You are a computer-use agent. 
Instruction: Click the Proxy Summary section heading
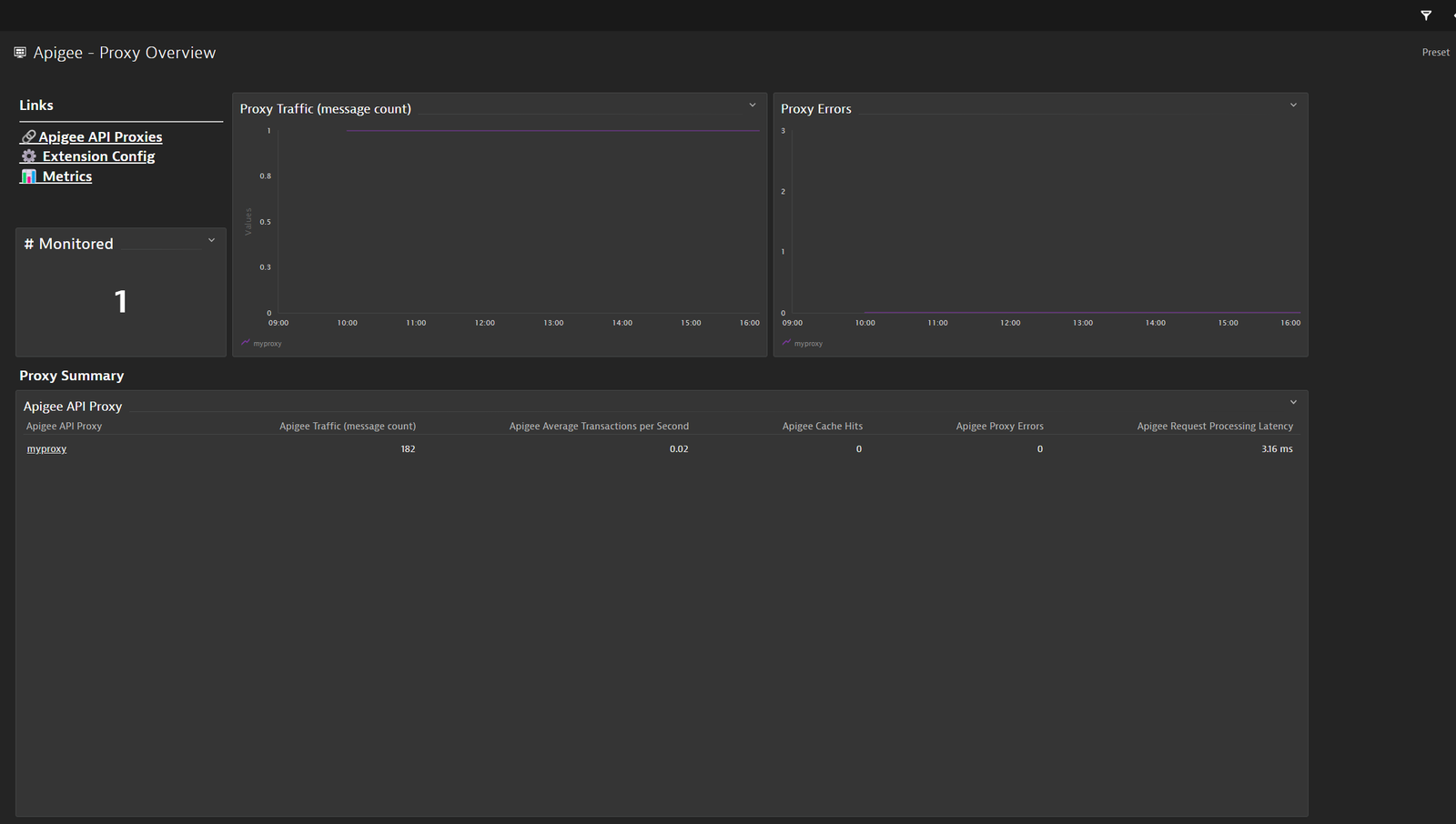point(72,376)
